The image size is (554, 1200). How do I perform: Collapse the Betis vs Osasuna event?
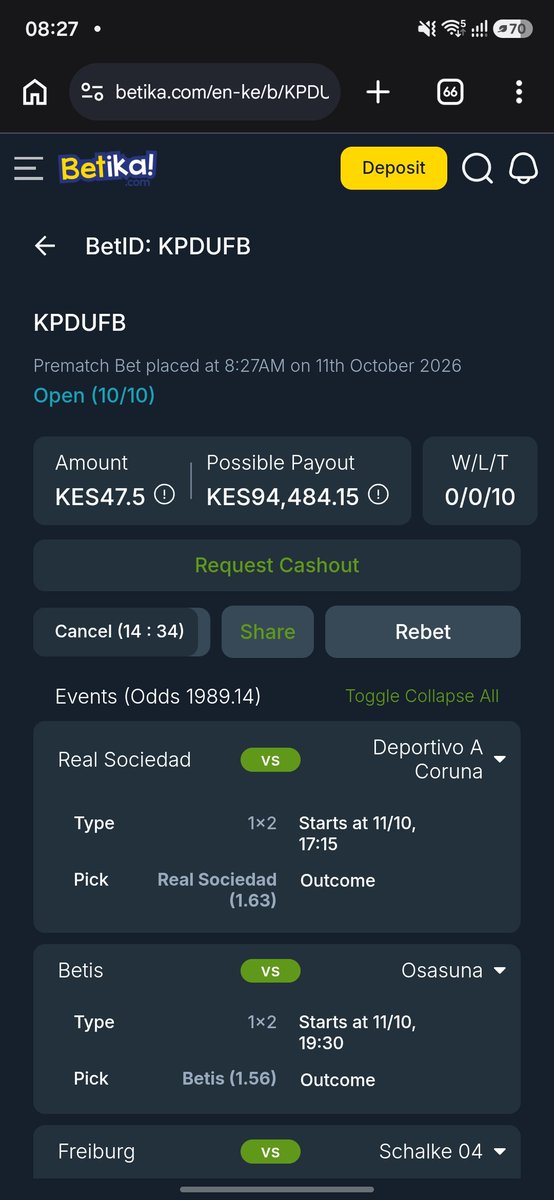(x=500, y=971)
